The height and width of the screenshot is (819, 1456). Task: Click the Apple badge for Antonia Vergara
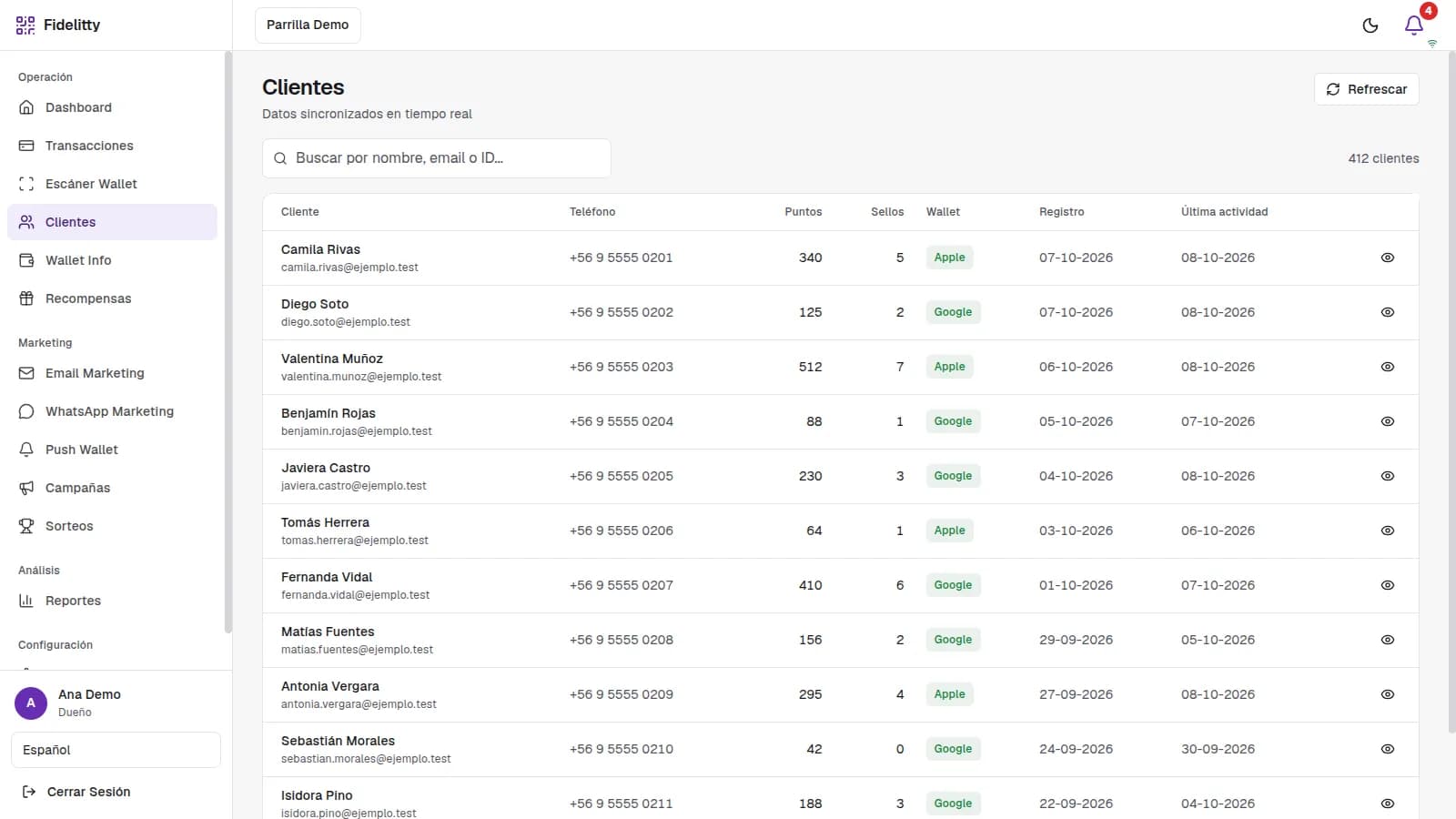pos(949,694)
